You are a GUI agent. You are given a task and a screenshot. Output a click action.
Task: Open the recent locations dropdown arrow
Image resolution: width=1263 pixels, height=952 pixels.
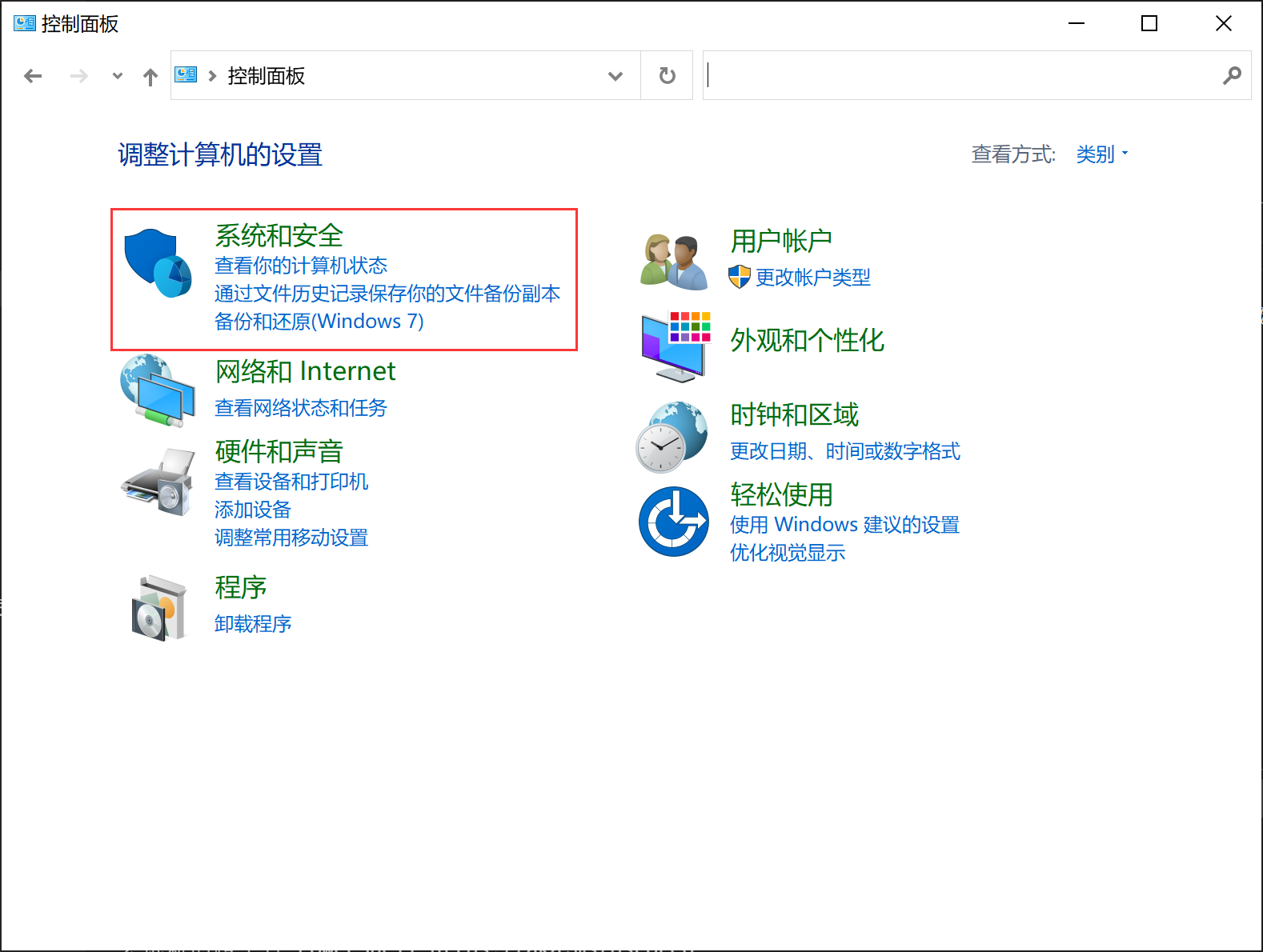click(x=118, y=76)
